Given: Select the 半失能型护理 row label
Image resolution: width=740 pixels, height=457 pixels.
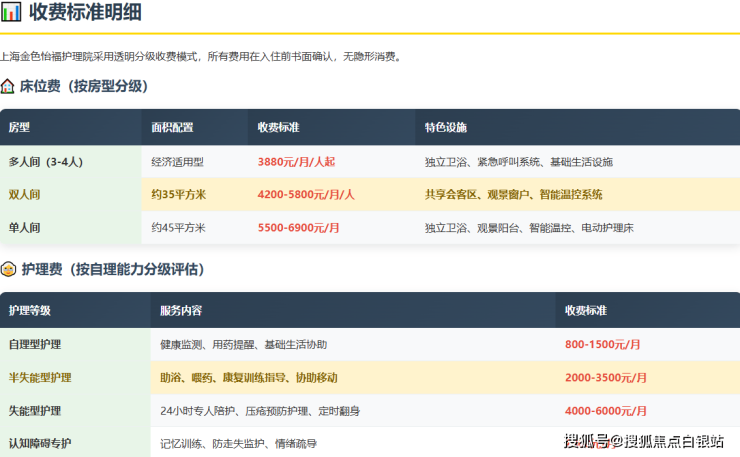Looking at the screenshot, I should coord(40,378).
